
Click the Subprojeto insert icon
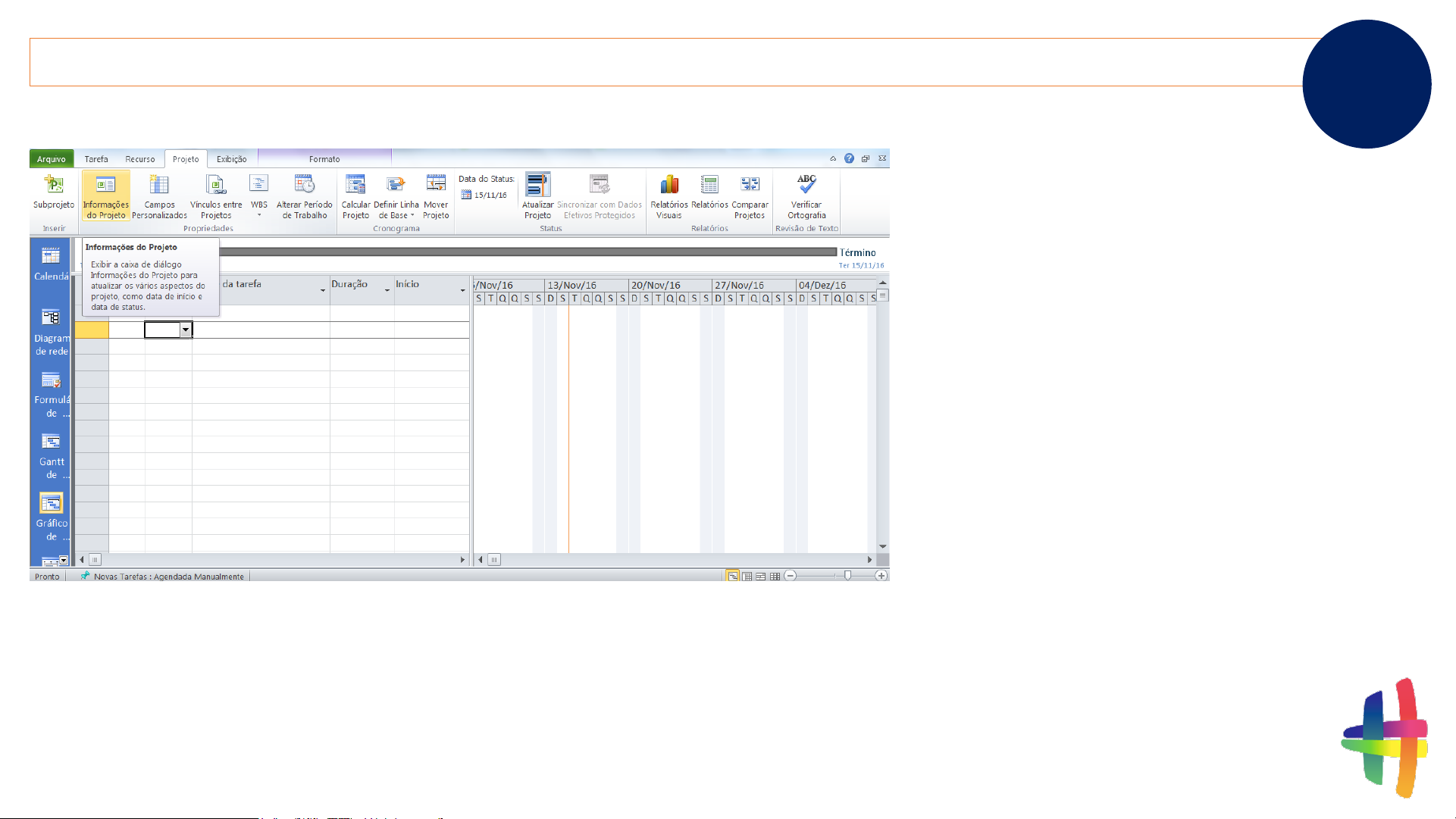pos(54,185)
